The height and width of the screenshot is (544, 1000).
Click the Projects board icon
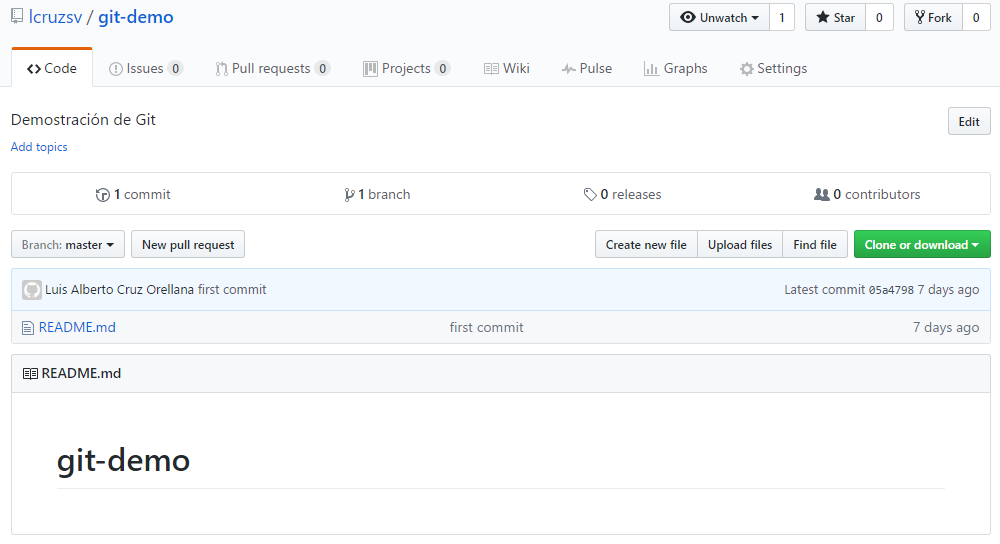[370, 69]
